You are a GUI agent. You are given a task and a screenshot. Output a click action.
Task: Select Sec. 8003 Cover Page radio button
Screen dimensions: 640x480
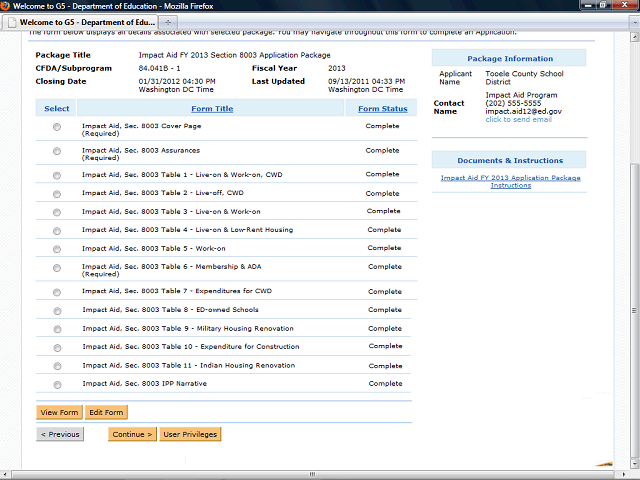coord(57,127)
